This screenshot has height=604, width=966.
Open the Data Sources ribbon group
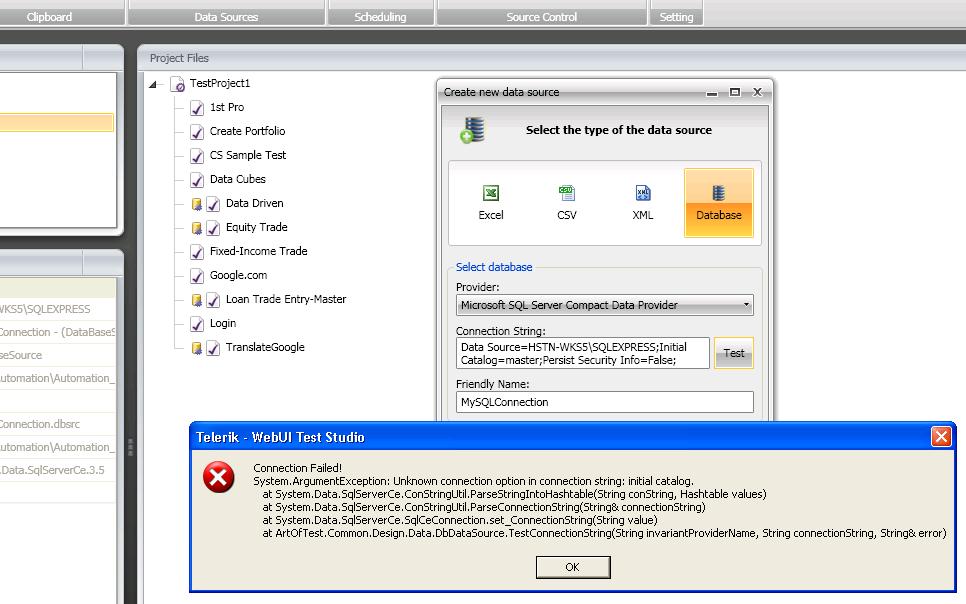(226, 17)
